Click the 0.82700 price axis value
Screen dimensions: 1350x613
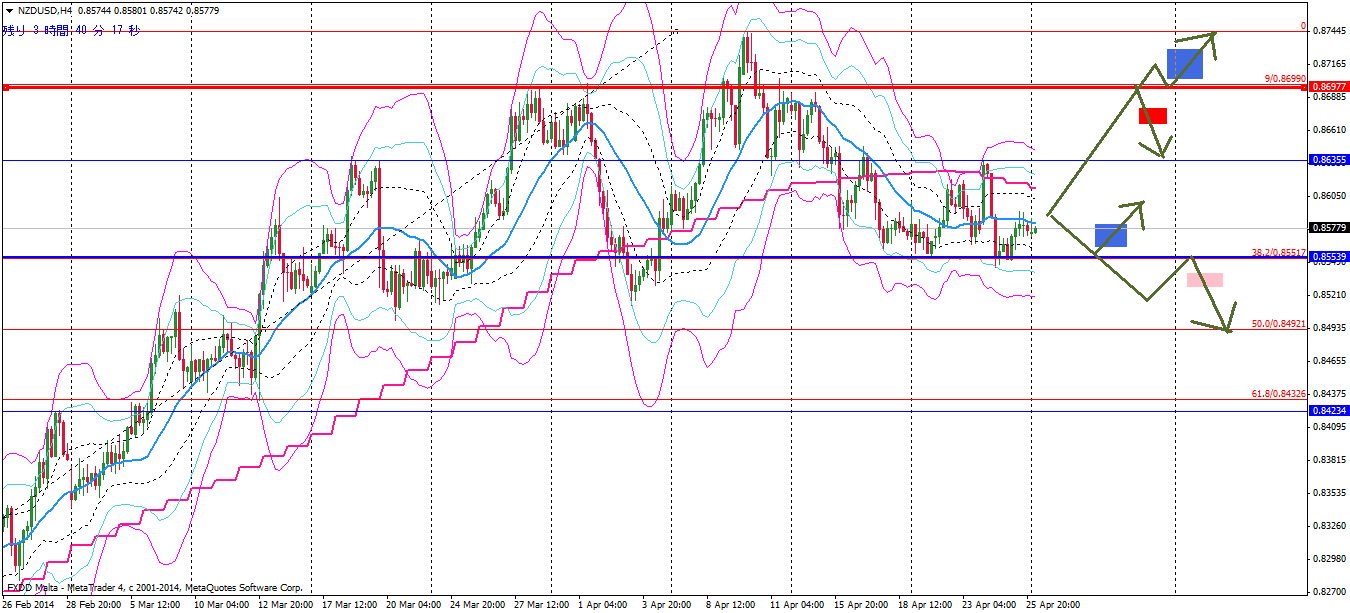(1329, 592)
